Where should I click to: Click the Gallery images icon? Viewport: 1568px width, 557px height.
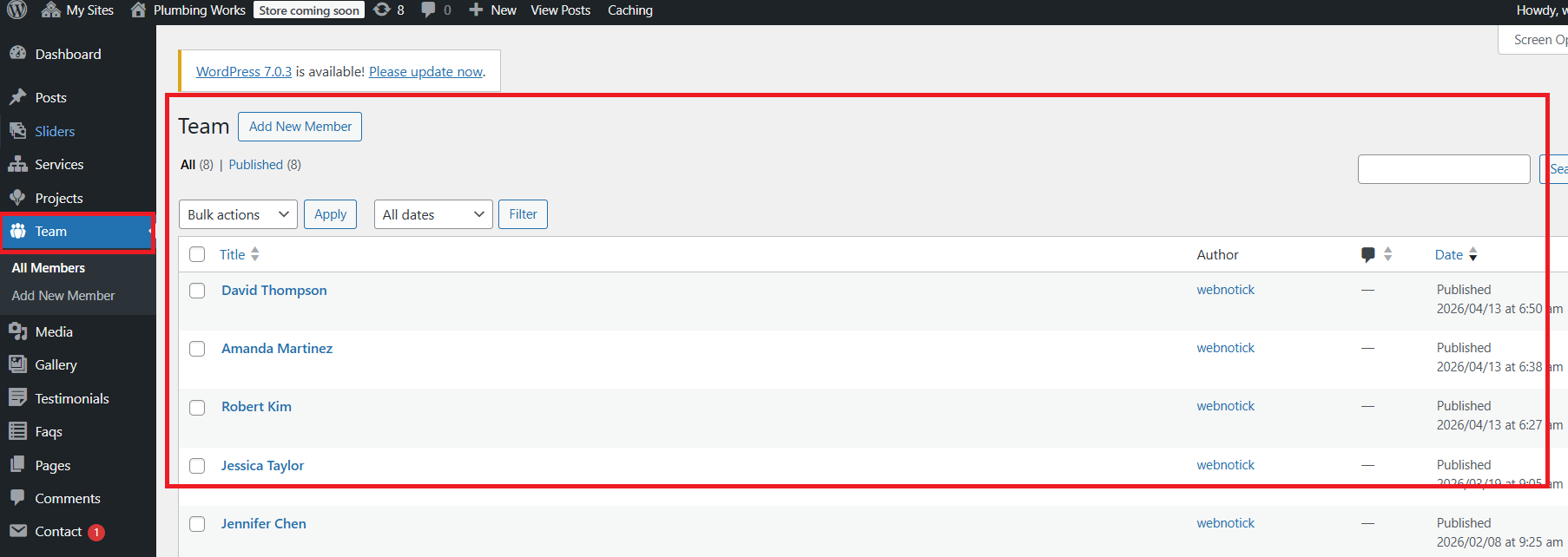pyautogui.click(x=17, y=364)
